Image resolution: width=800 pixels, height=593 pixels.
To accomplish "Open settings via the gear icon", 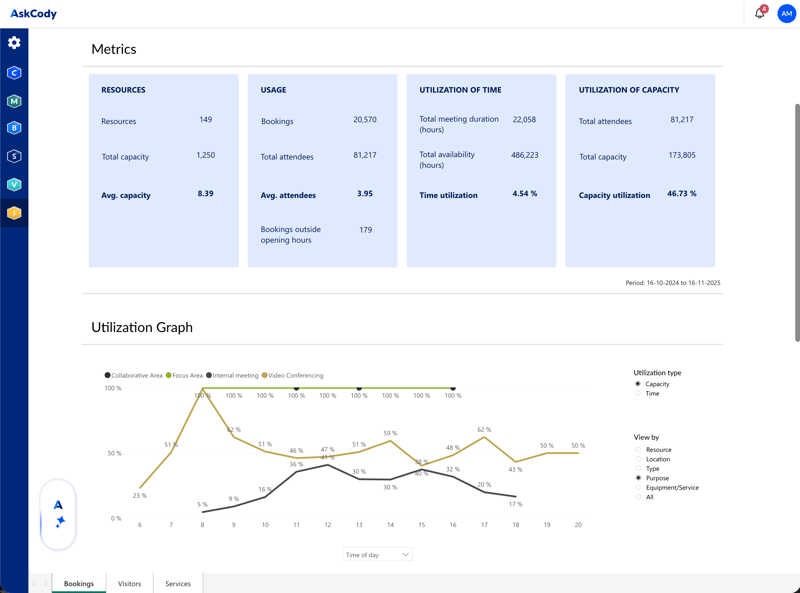I will coord(14,43).
